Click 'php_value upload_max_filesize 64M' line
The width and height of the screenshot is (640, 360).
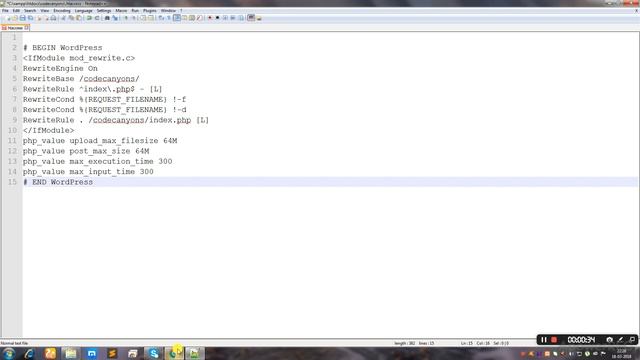coord(100,141)
